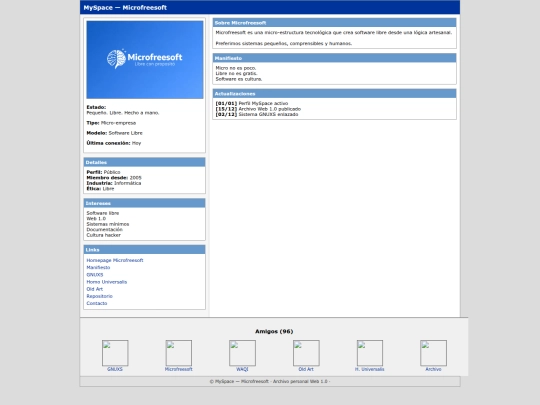540x405 pixels.
Task: Click Old Art friend name link
Action: [306, 369]
